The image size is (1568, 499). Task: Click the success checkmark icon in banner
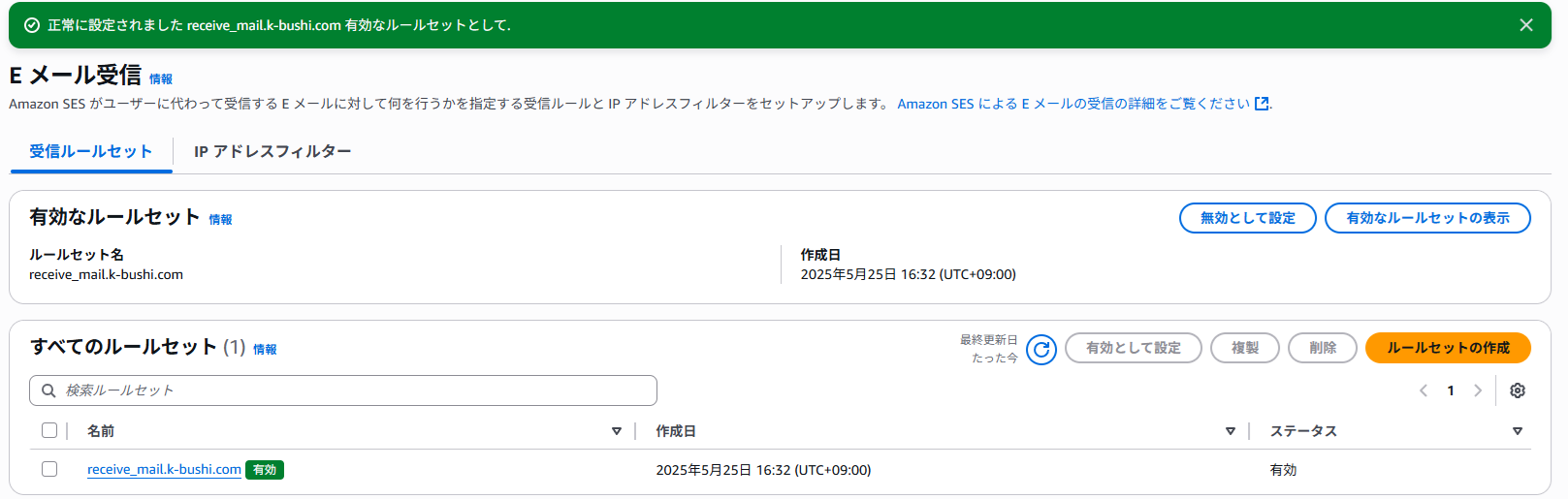point(32,25)
